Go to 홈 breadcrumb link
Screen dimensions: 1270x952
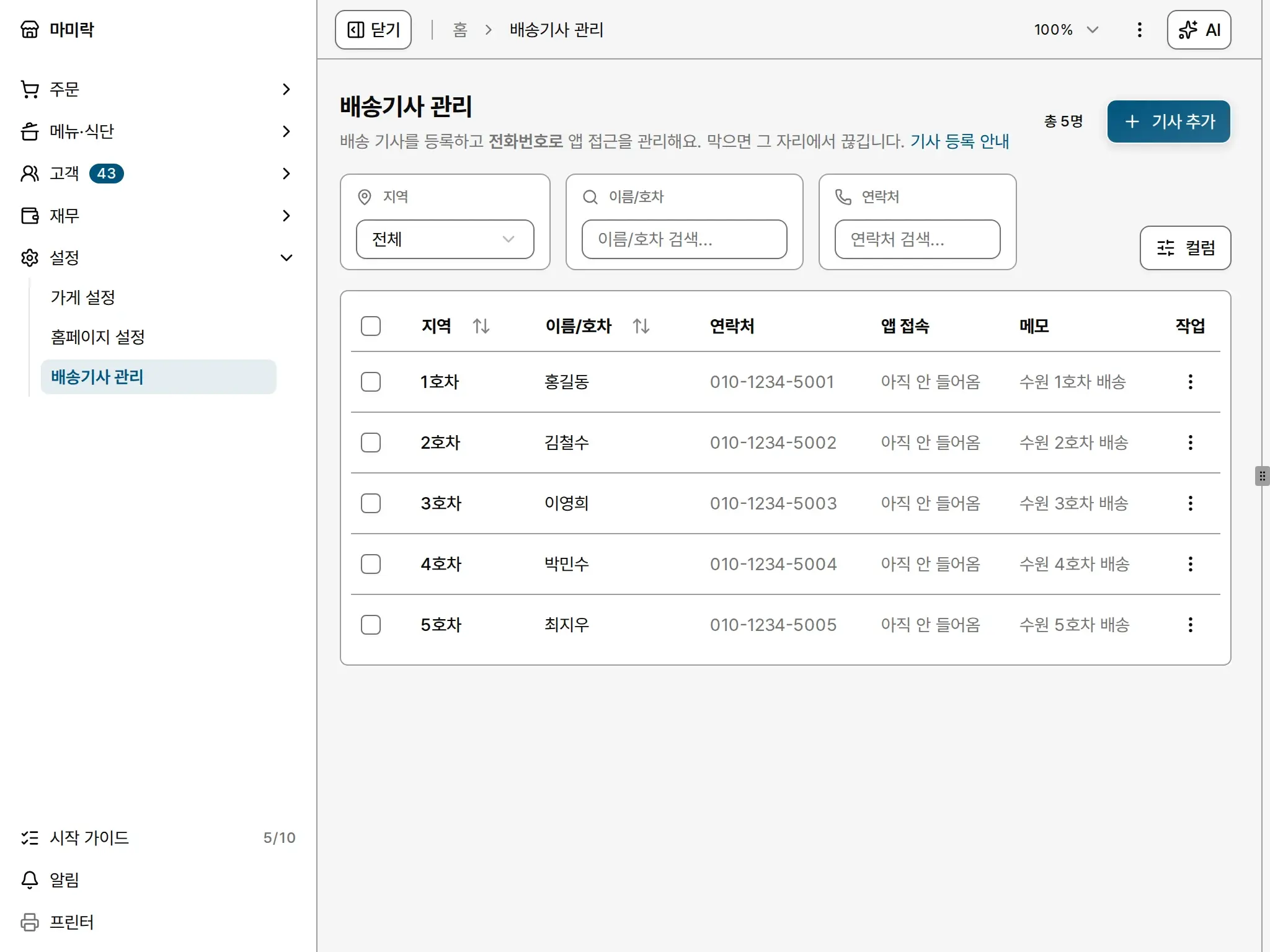coord(460,30)
